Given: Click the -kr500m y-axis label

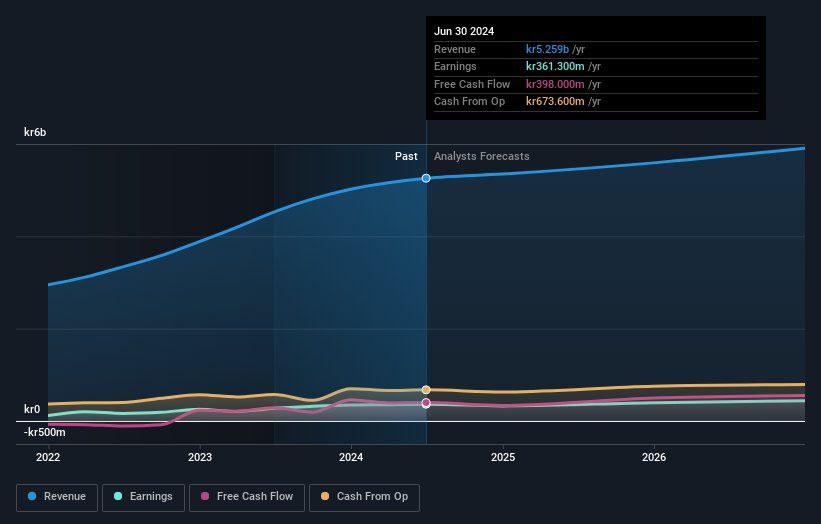Looking at the screenshot, I should [45, 432].
